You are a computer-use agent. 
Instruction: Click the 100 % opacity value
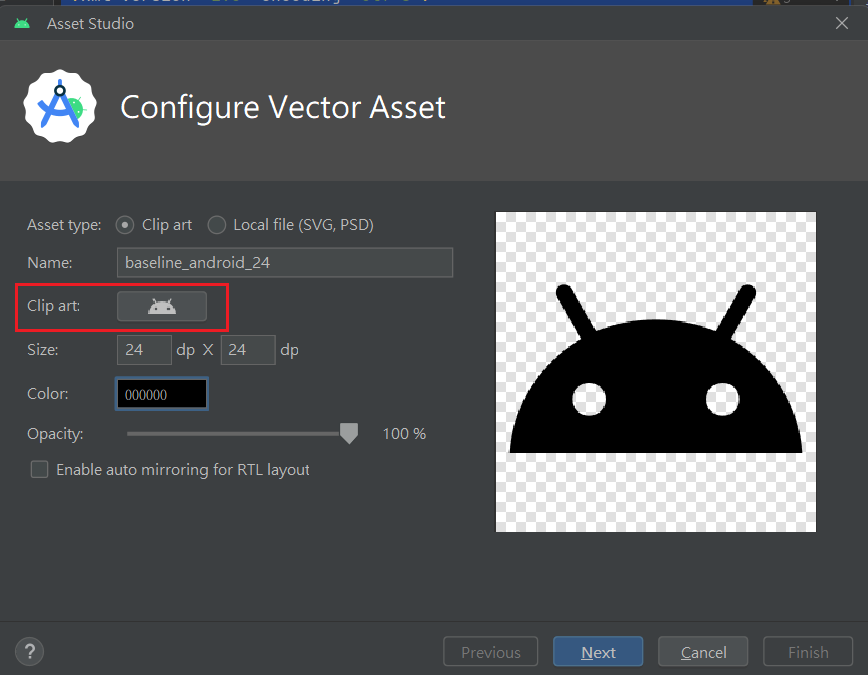(404, 434)
